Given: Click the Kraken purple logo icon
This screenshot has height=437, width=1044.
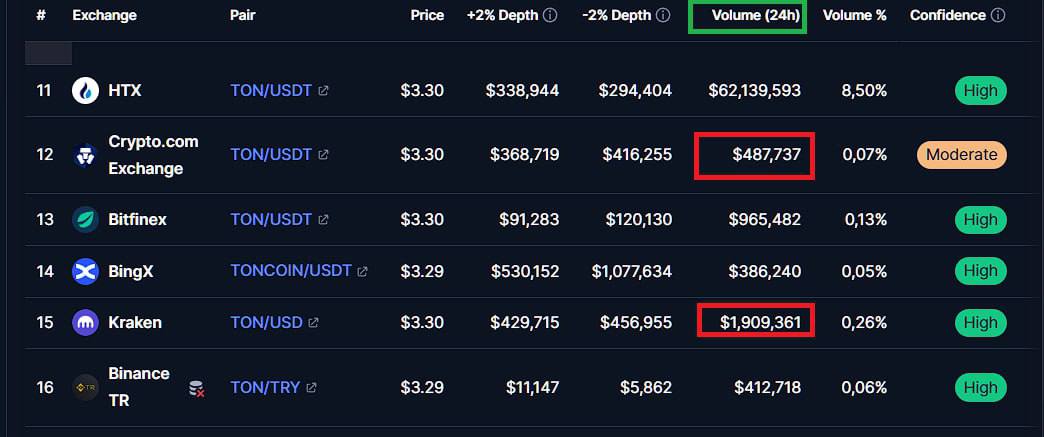Looking at the screenshot, I should 85,323.
